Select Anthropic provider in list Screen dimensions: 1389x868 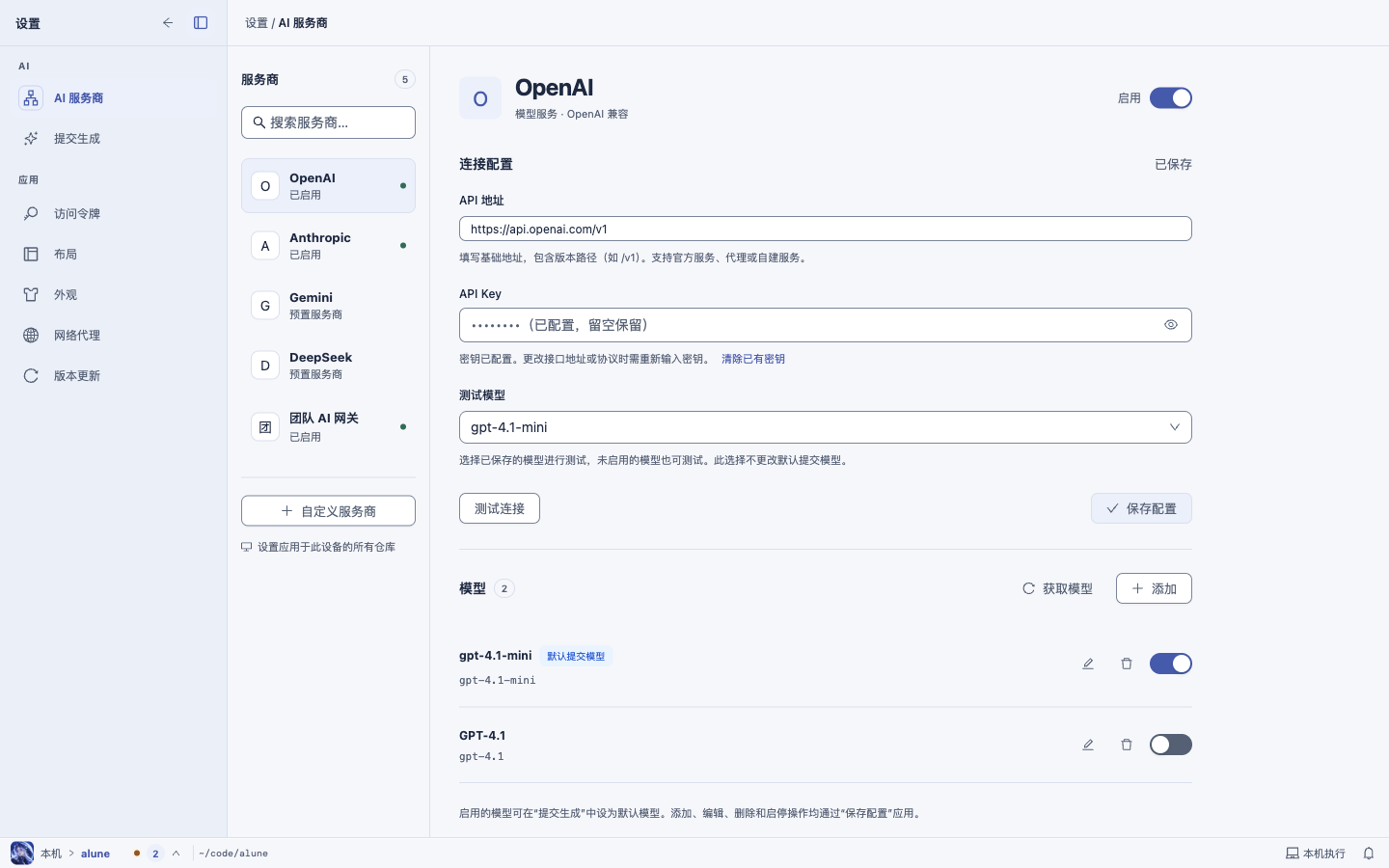pos(328,246)
